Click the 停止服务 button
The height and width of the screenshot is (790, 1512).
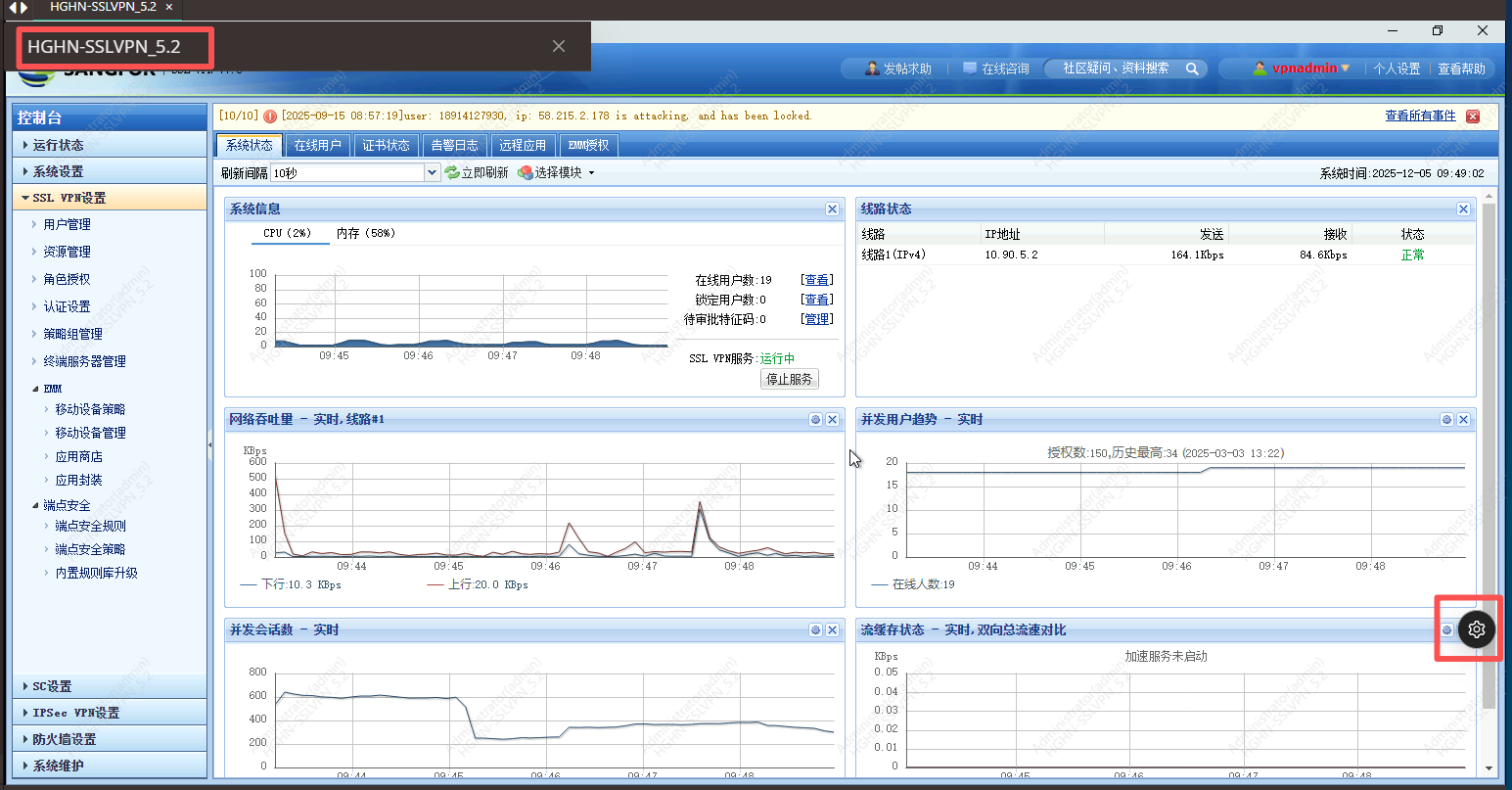(789, 379)
